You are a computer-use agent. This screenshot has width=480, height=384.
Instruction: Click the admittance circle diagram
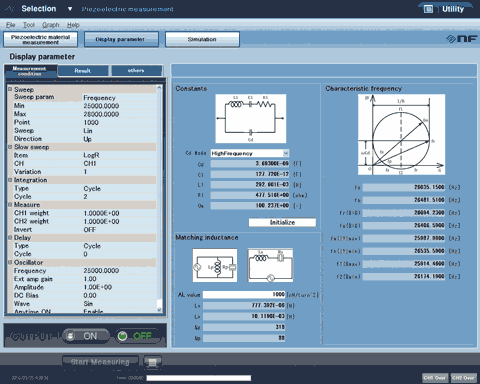[401, 134]
